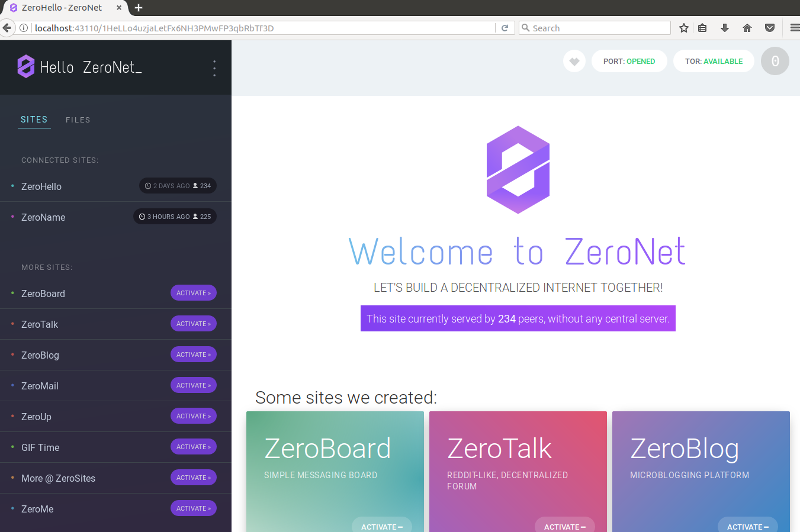Switch to the Files tab
The height and width of the screenshot is (532, 800).
[78, 120]
